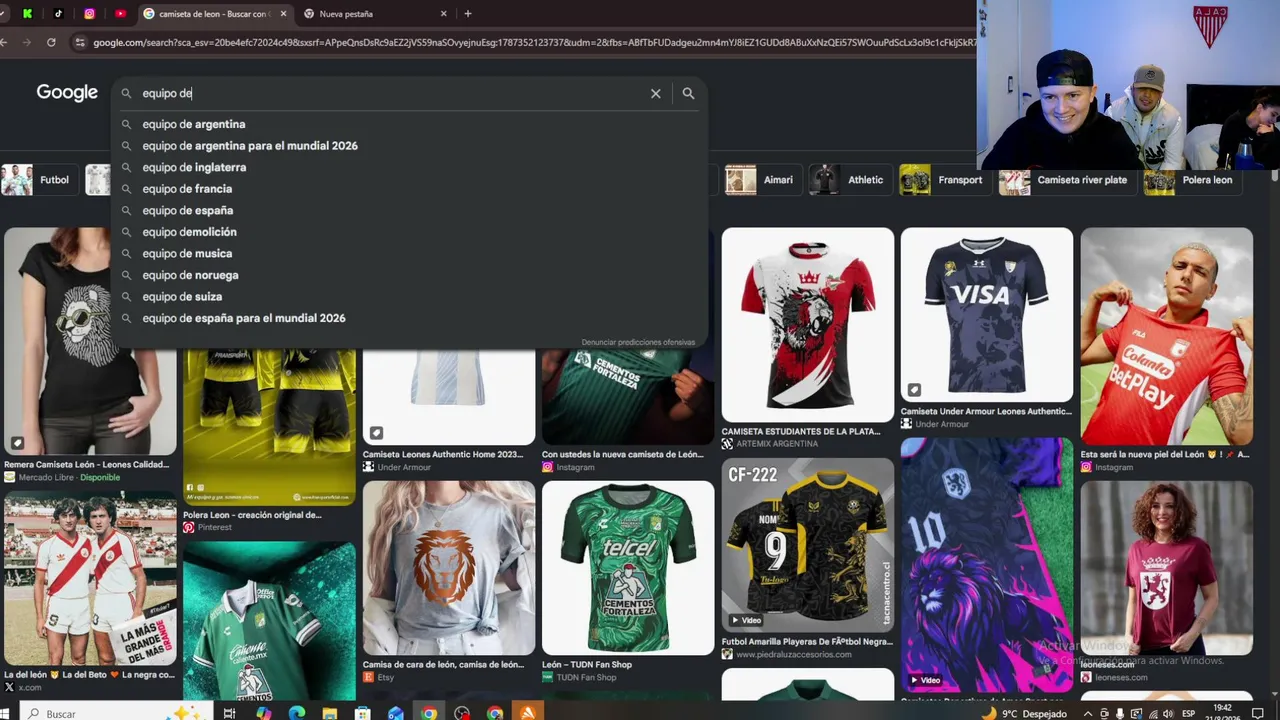Image resolution: width=1280 pixels, height=720 pixels.
Task: Click the 'ARTEMIX ARGENTINA' source label
Action: click(776, 443)
